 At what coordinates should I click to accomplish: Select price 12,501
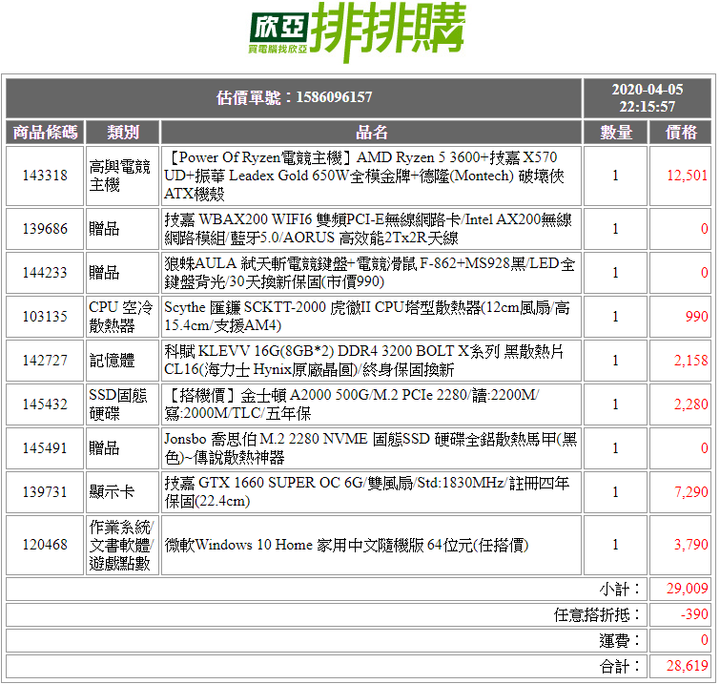[x=687, y=175]
